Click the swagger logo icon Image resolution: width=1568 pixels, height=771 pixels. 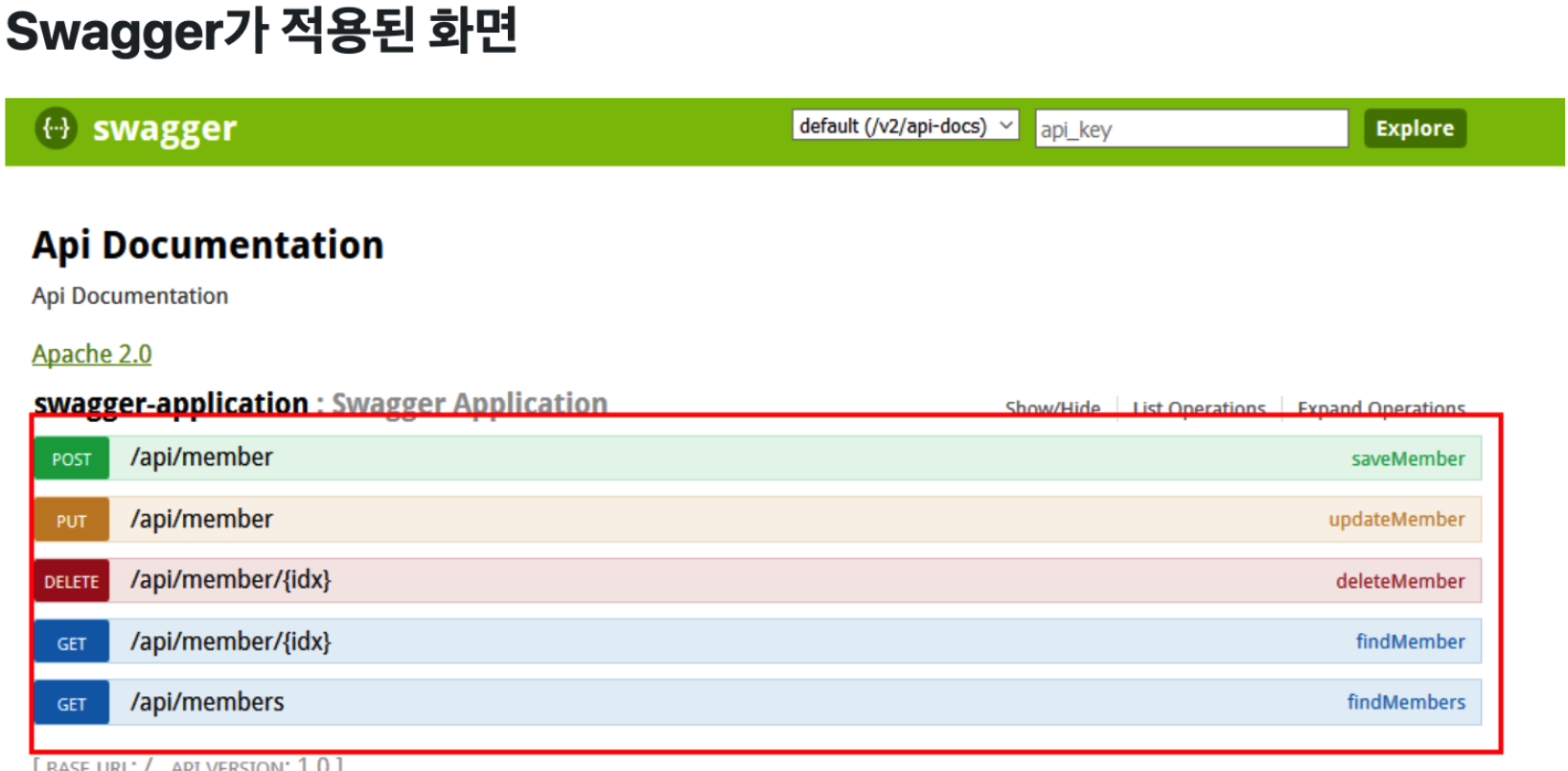56,128
